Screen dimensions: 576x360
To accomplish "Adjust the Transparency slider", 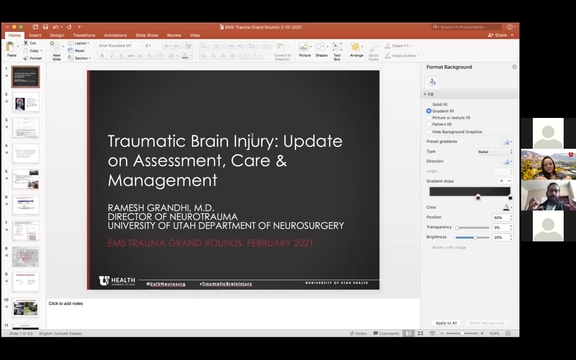I will point(473,227).
